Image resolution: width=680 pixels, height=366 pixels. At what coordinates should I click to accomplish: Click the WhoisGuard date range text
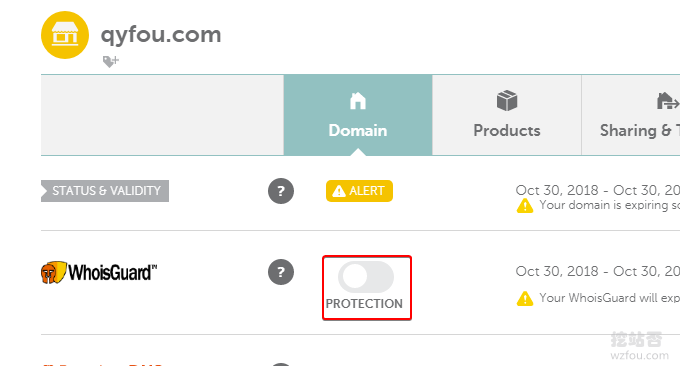(598, 271)
